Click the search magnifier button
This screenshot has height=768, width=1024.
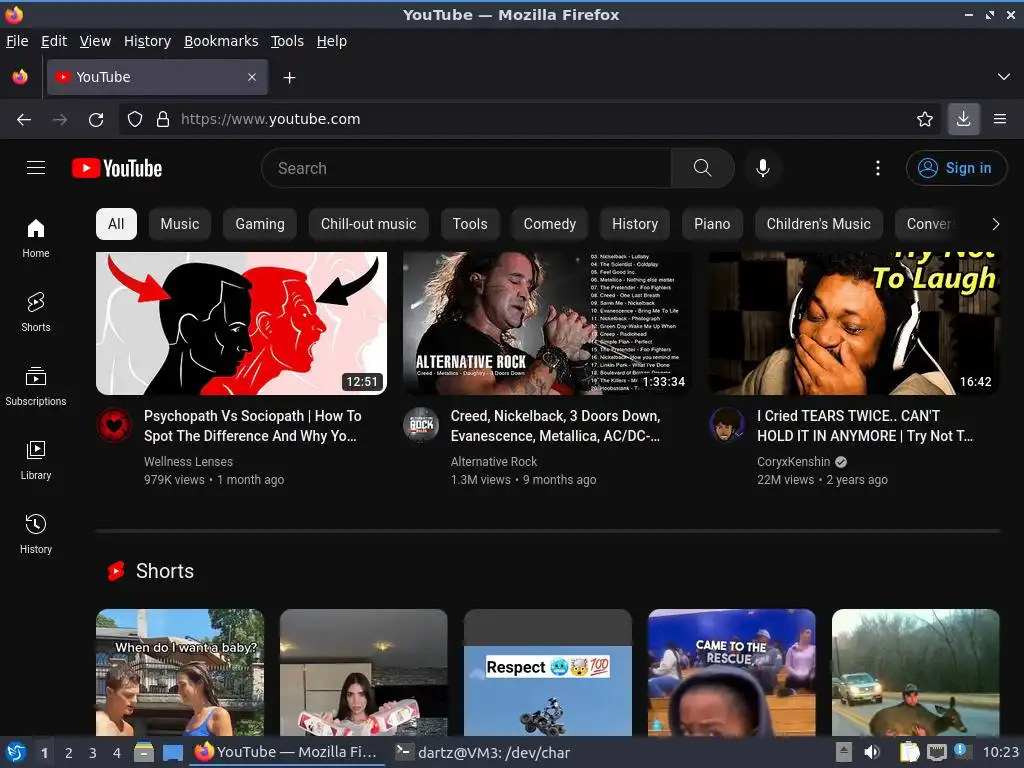(x=703, y=168)
